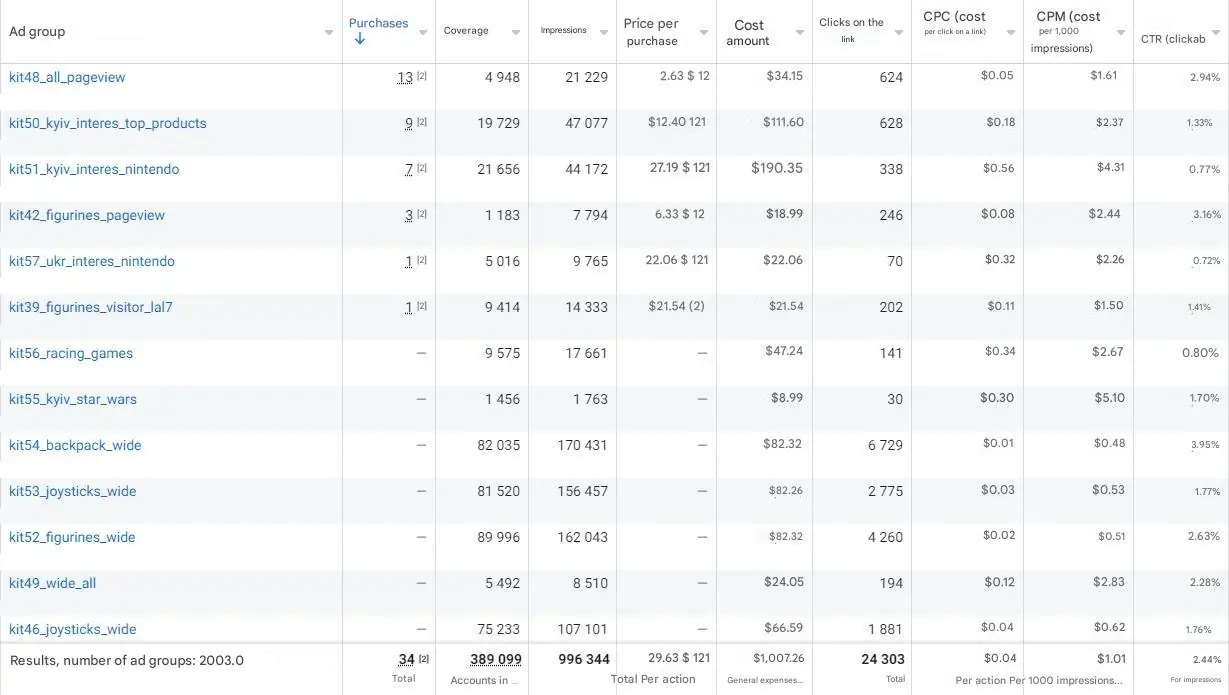The image size is (1229, 695).
Task: Open the Impressions column dropdown arrow
Action: pos(604,33)
